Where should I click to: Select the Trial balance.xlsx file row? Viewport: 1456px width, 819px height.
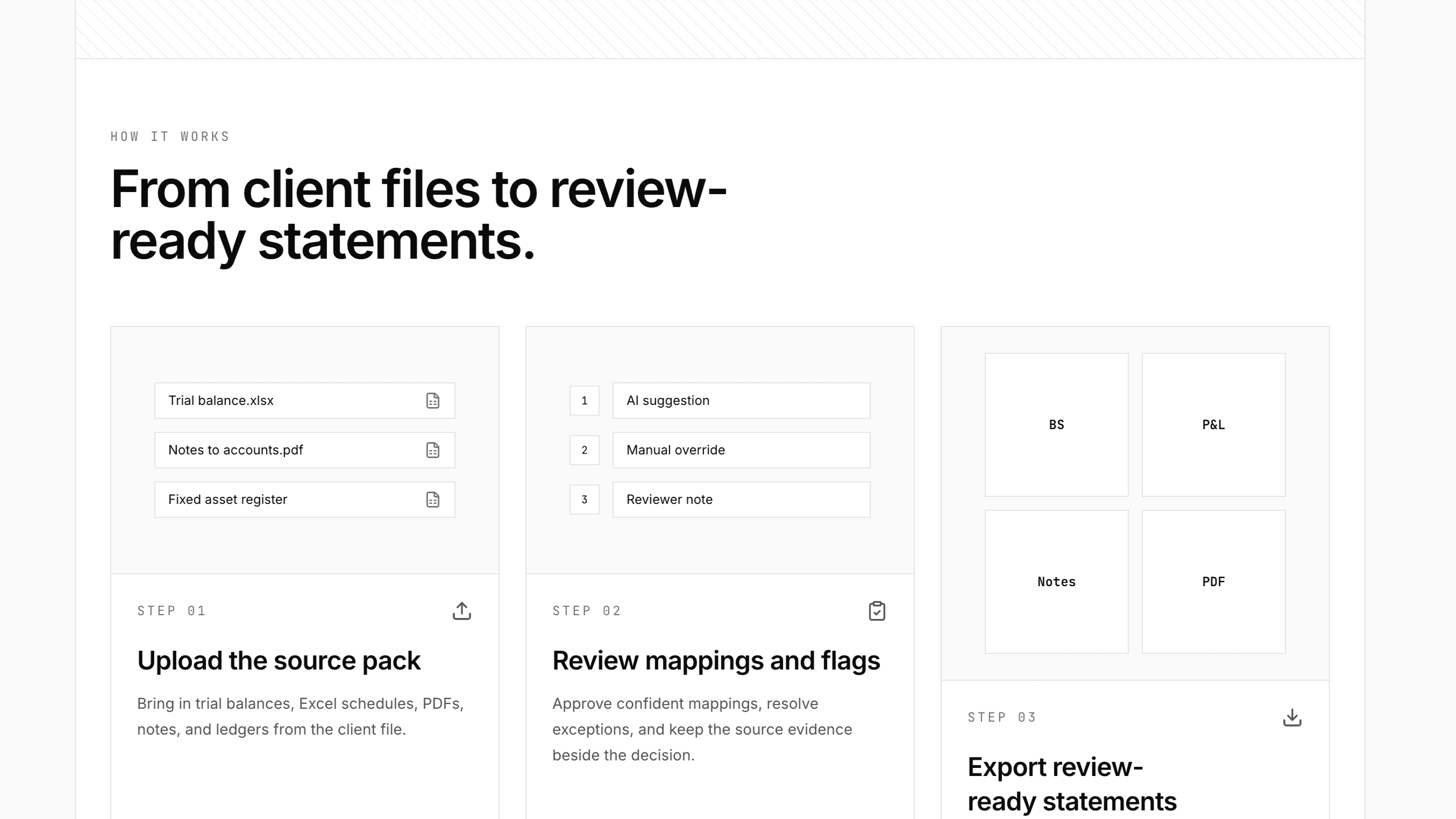304,401
